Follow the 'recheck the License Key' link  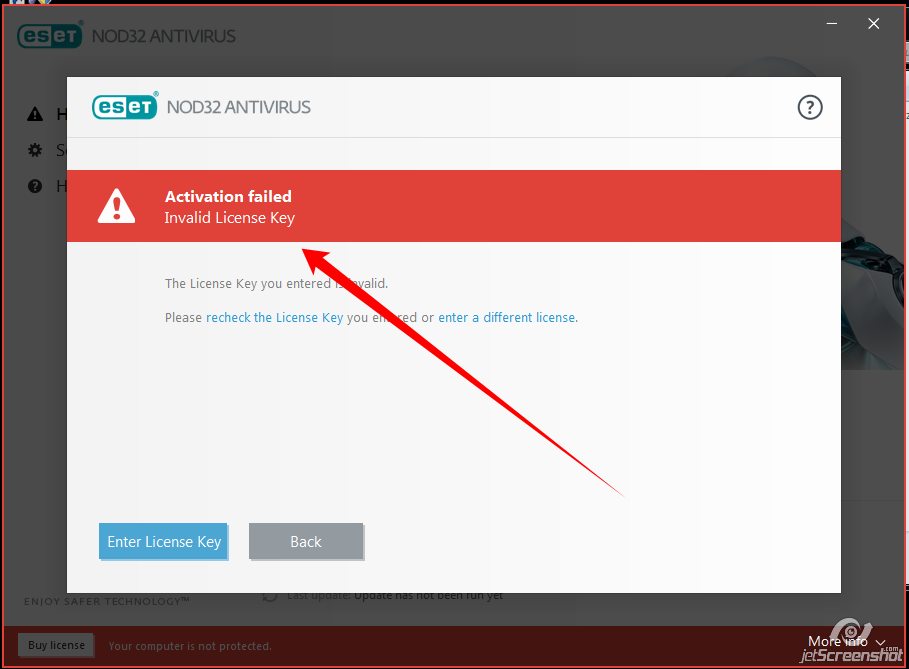point(274,318)
